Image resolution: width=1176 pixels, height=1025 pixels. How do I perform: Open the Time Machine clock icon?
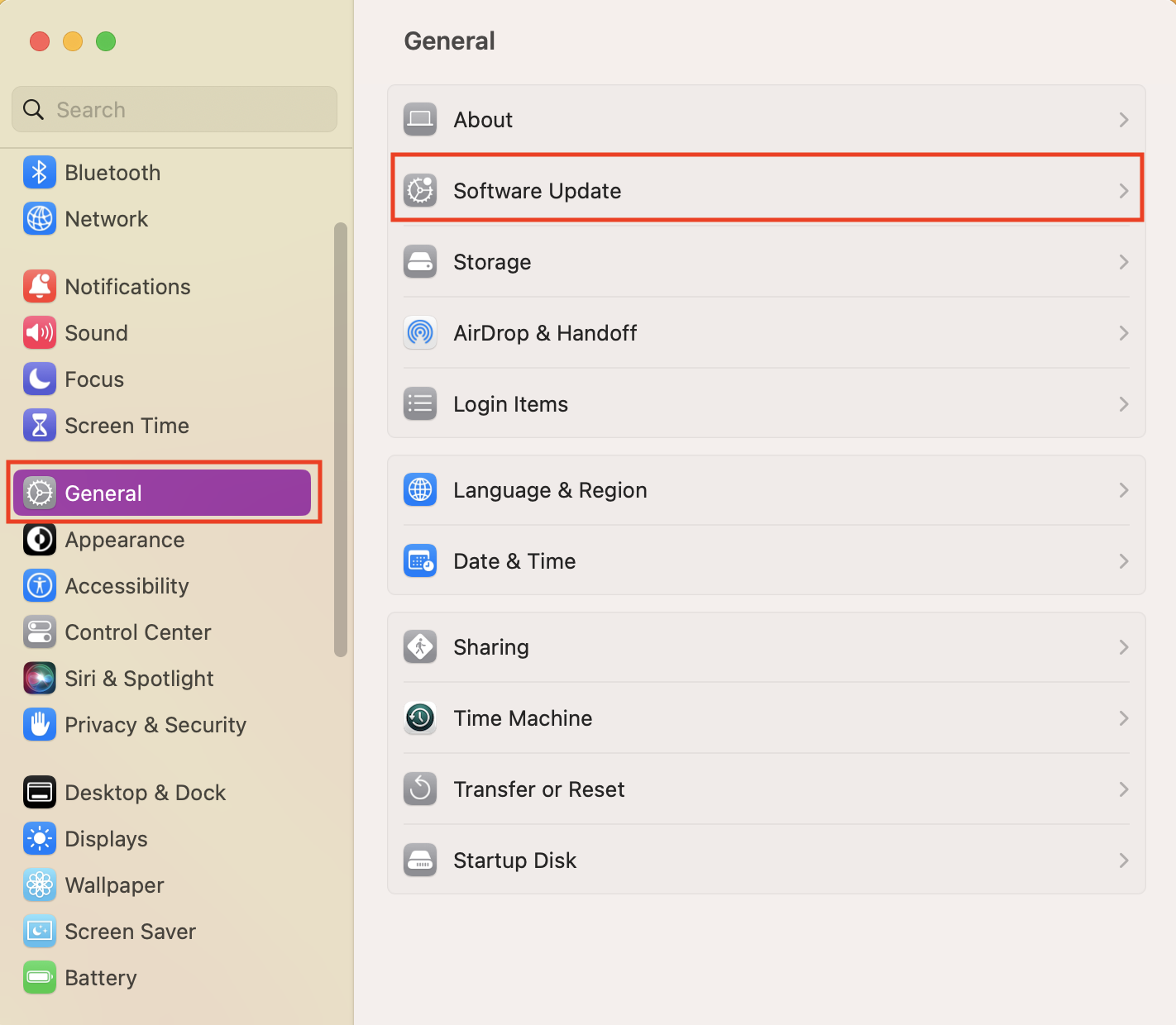(x=419, y=717)
